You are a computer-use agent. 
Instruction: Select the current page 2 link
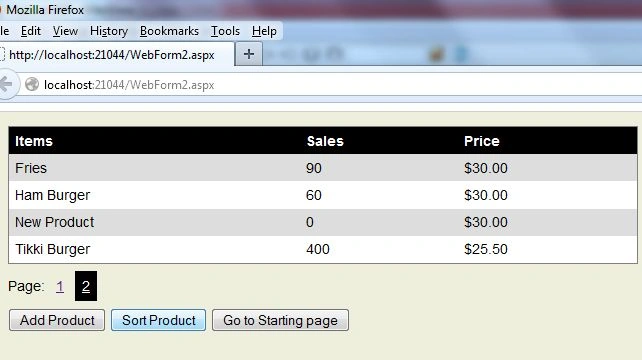[86, 286]
